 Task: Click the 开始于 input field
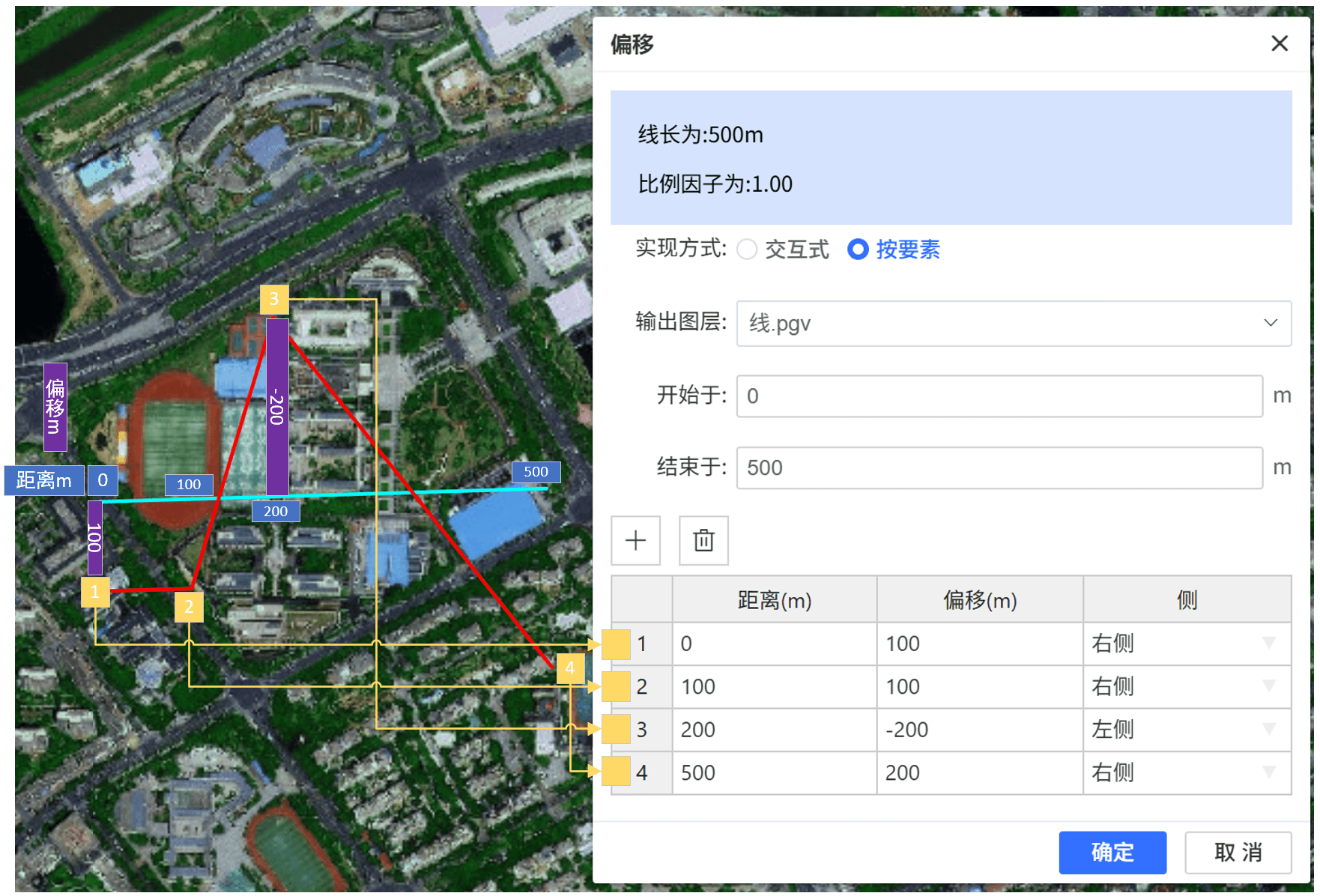click(999, 396)
